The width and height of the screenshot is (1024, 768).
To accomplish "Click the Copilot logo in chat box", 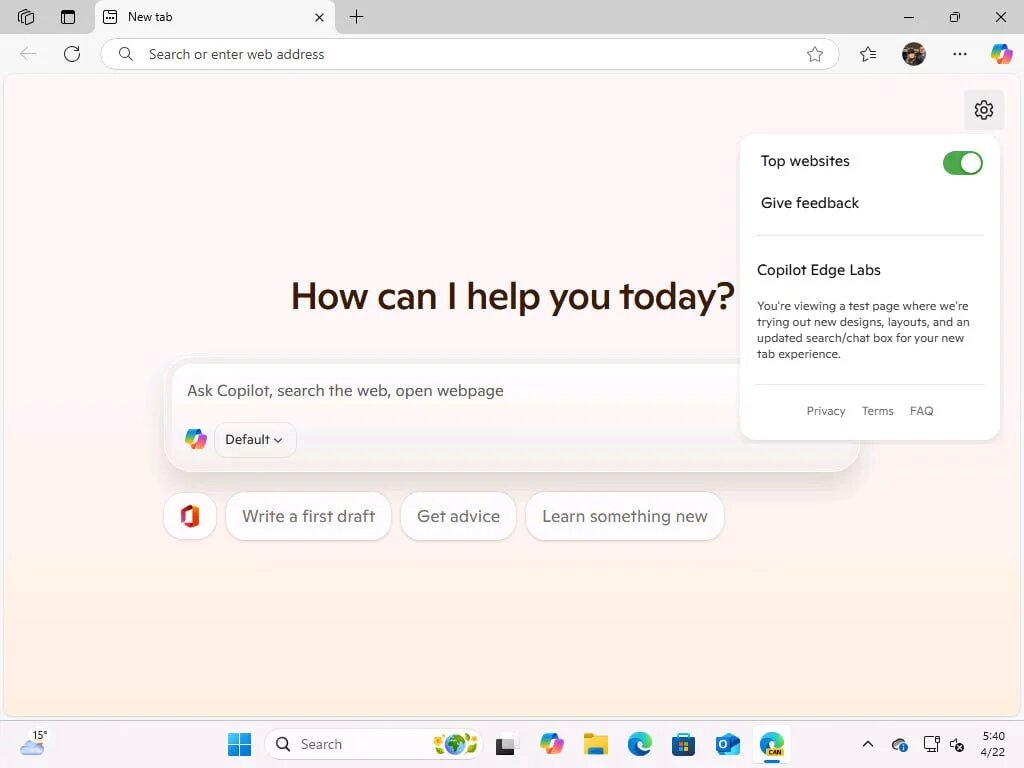I will coord(195,439).
